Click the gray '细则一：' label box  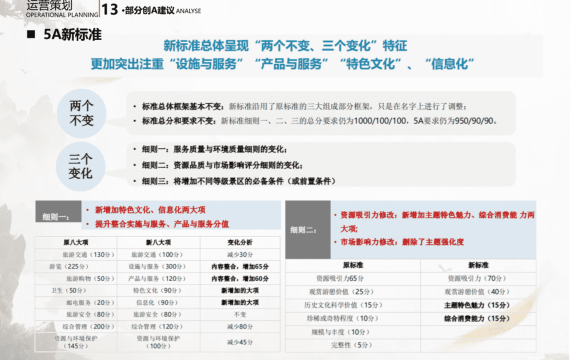click(58, 211)
